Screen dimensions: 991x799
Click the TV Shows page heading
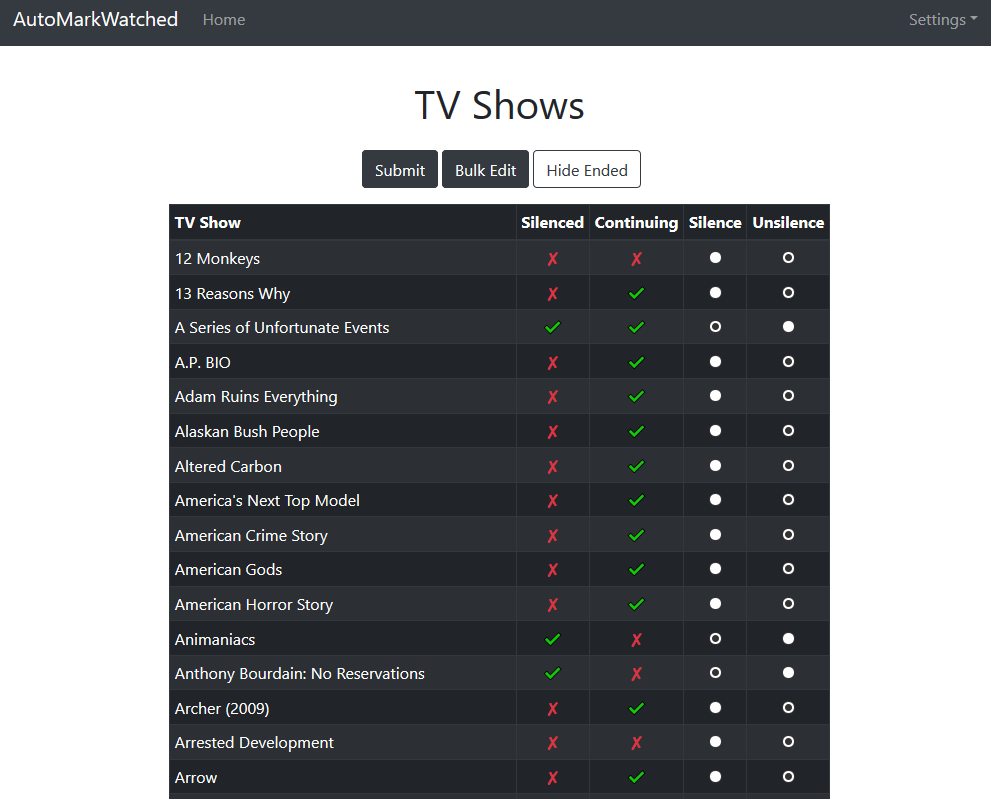(499, 105)
